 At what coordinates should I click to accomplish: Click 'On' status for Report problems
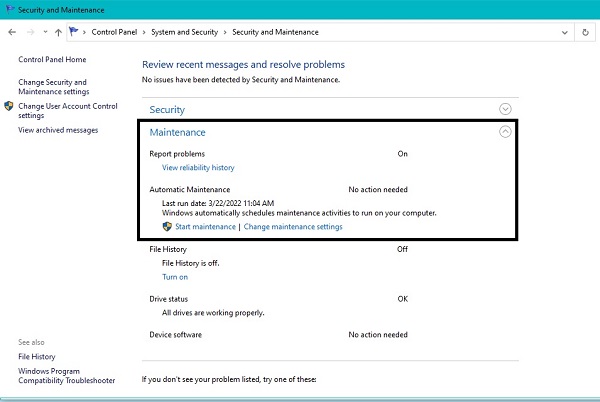click(403, 154)
